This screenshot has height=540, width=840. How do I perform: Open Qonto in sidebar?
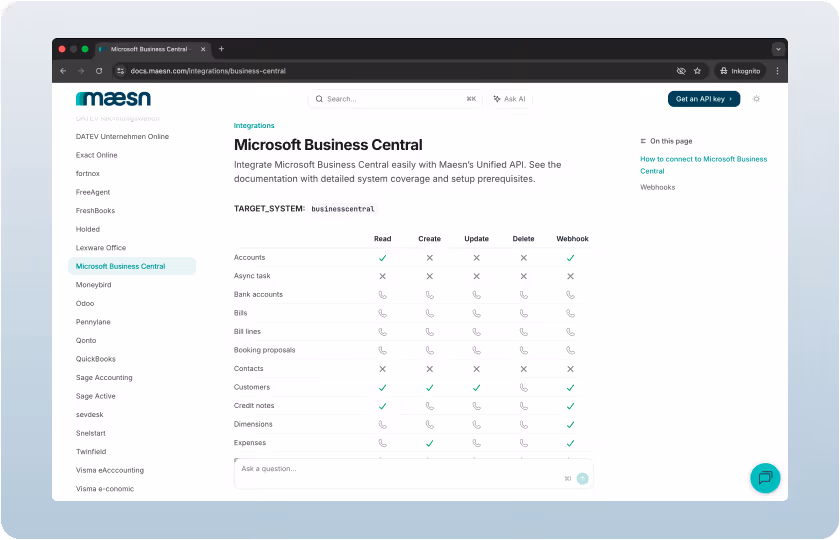(86, 340)
